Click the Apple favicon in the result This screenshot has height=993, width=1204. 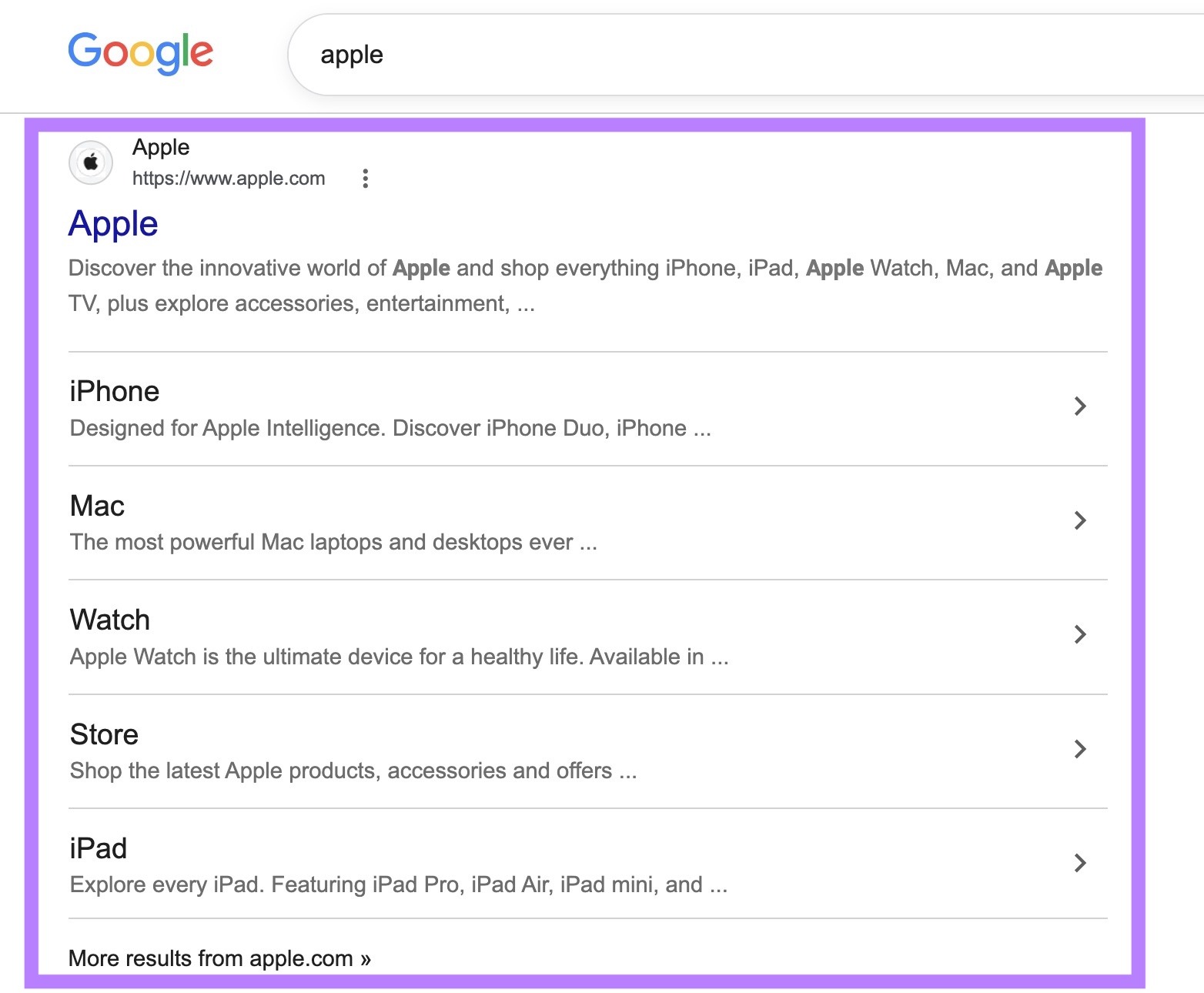(x=91, y=162)
